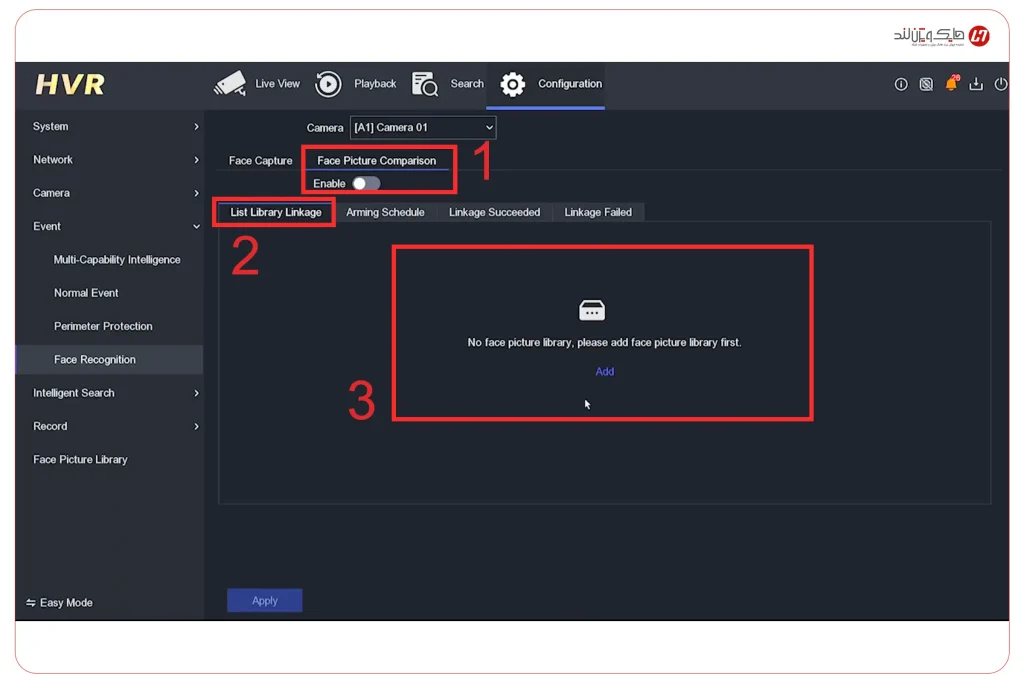Click the Configuration gear icon
This screenshot has width=1024, height=683.
tap(513, 84)
